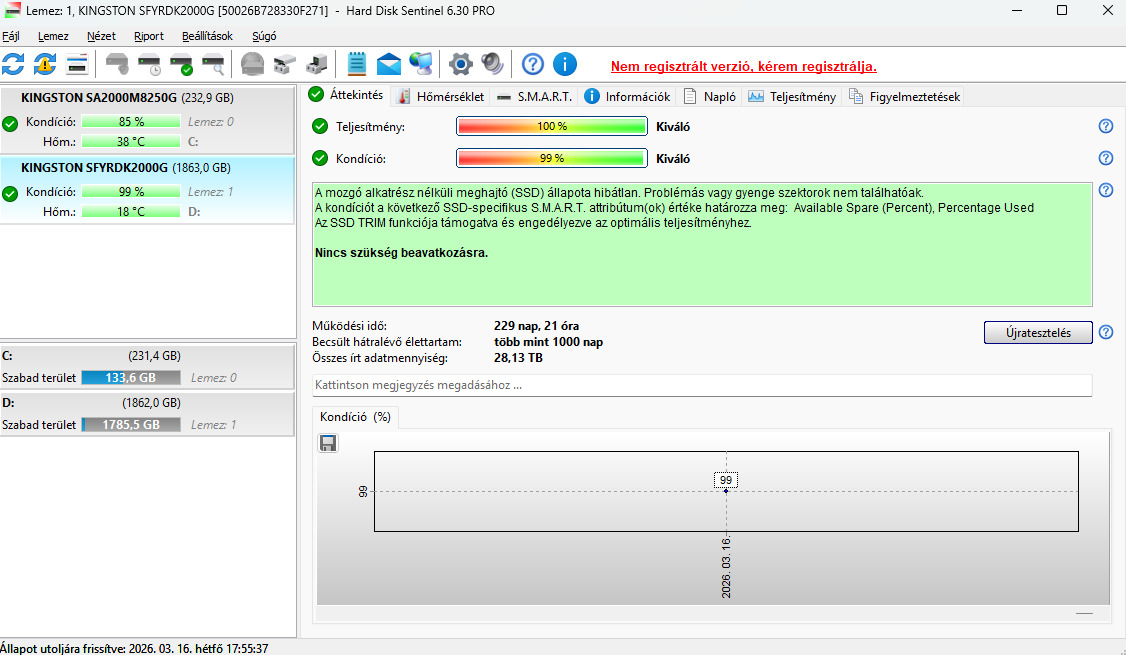Select the Kondíció (%) chart tab

(x=355, y=417)
